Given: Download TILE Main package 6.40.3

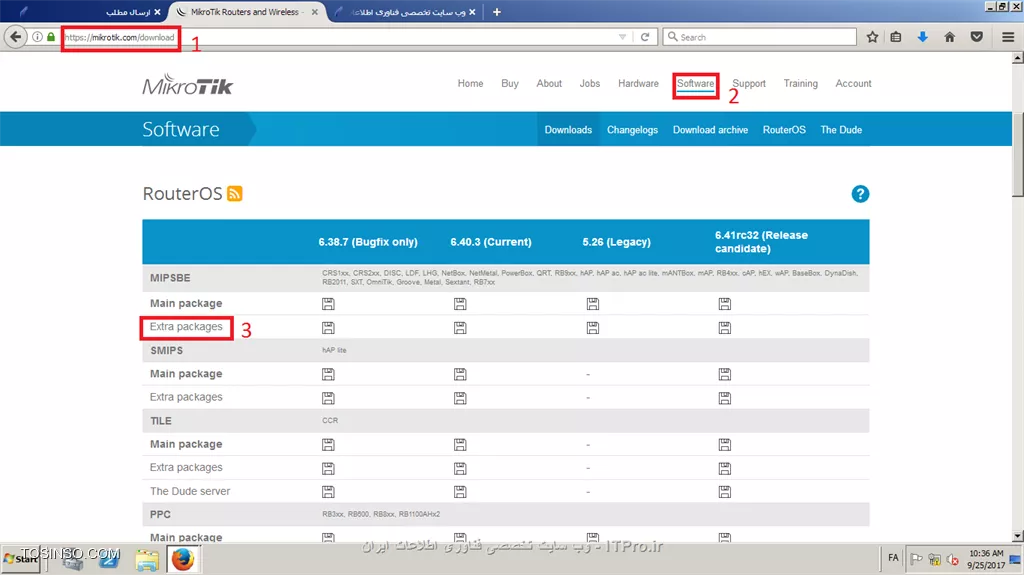Looking at the screenshot, I should [460, 445].
